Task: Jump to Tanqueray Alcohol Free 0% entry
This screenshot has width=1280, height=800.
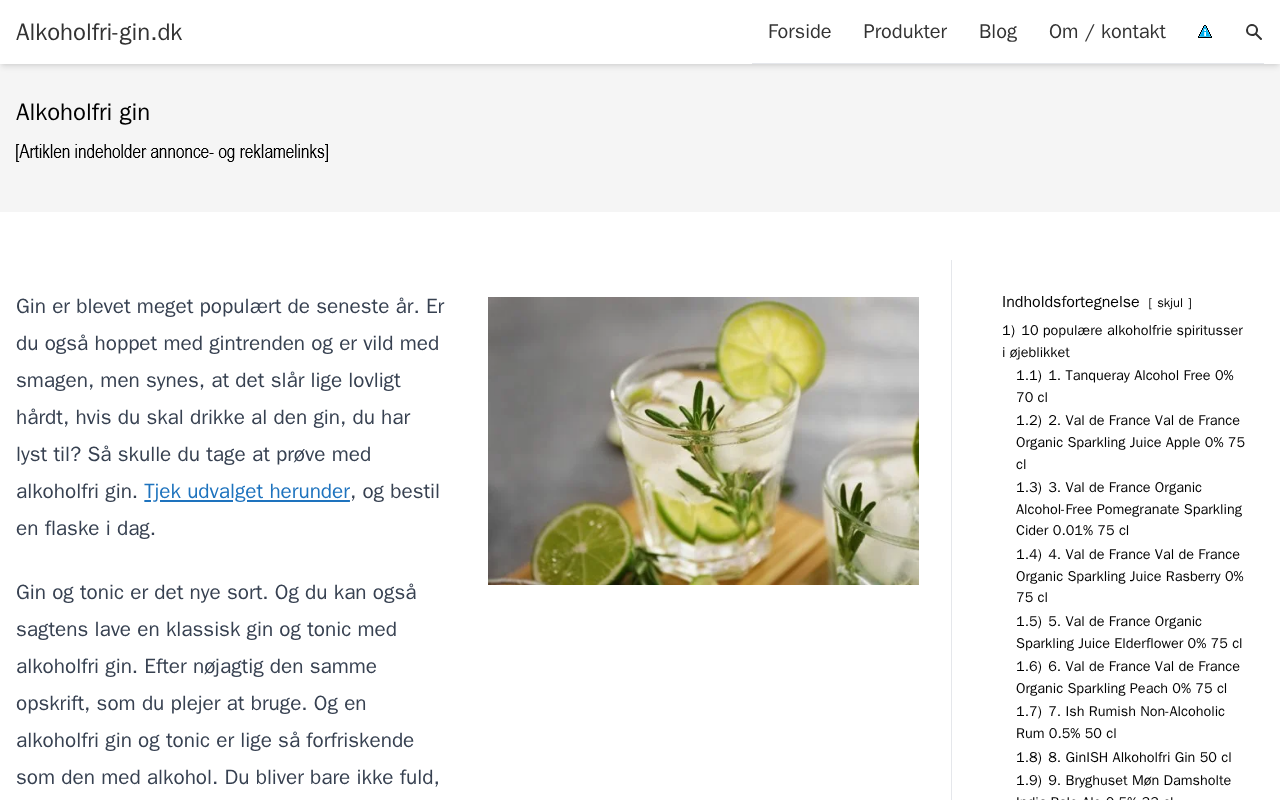Action: [1125, 386]
